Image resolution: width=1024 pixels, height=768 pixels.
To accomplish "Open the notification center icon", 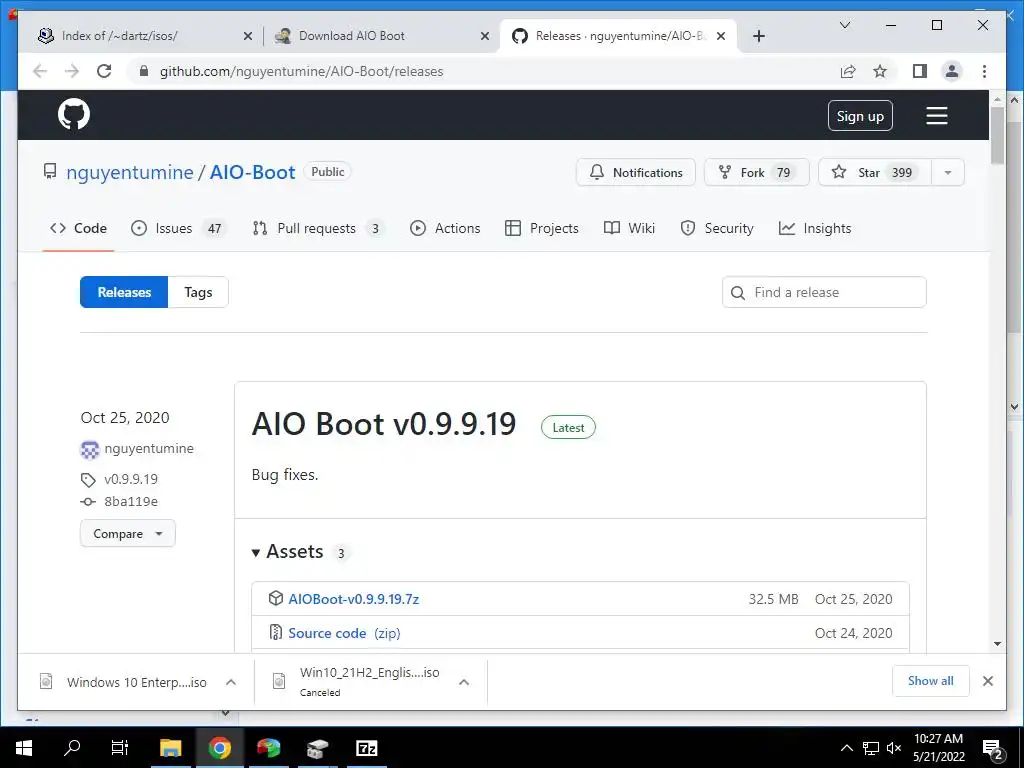I will coord(992,749).
